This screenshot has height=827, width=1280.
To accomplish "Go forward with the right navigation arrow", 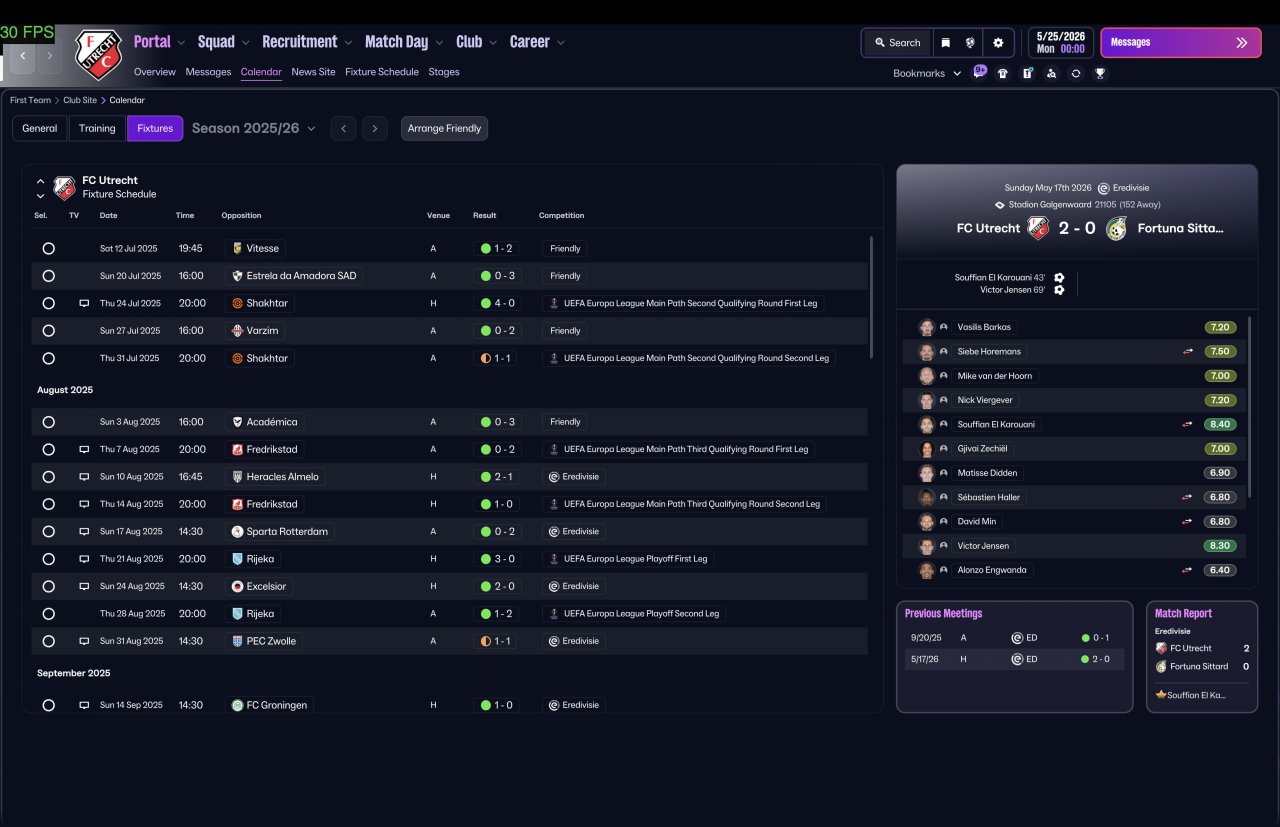I will click(49, 56).
